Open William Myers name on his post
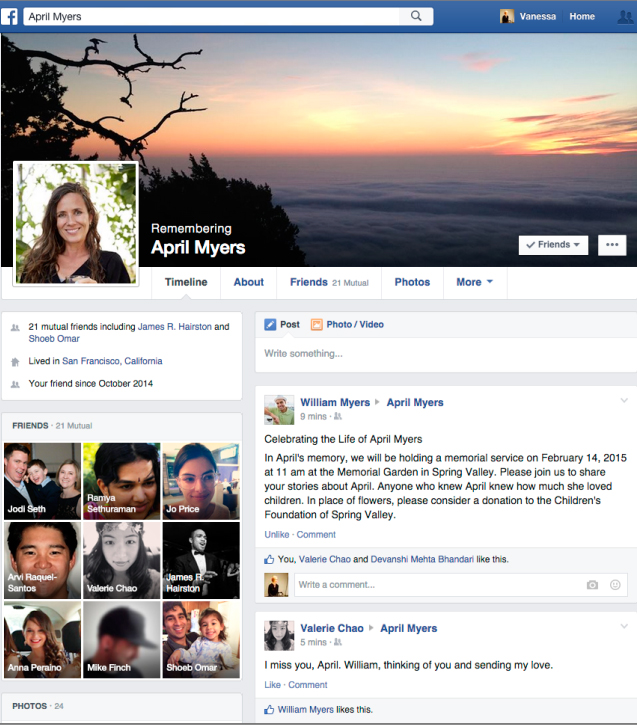637x725 pixels. (335, 402)
